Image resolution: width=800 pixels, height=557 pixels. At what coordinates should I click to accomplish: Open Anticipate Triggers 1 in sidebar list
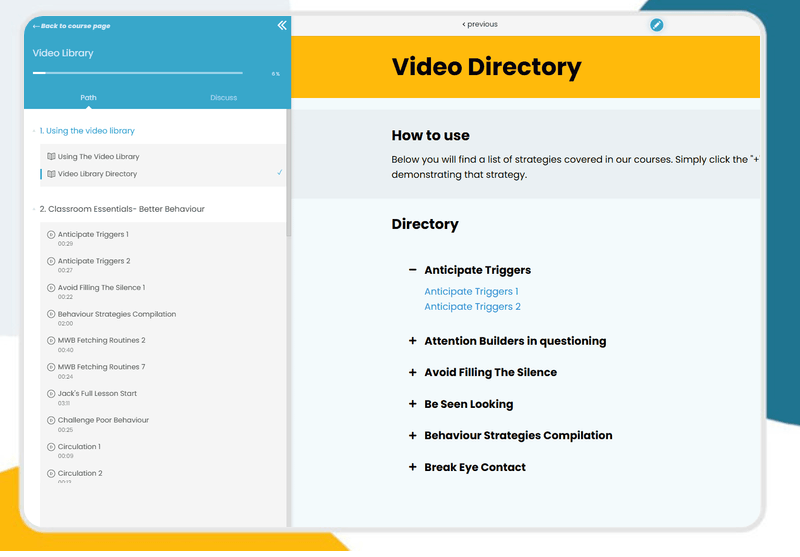tap(93, 234)
